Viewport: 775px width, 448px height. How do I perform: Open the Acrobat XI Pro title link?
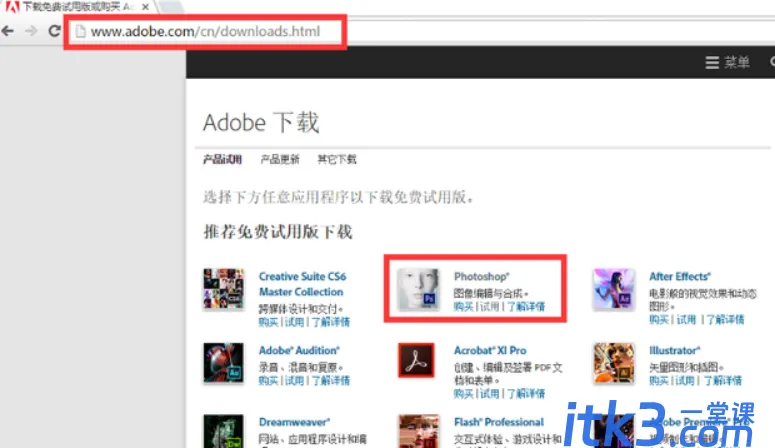pos(490,350)
